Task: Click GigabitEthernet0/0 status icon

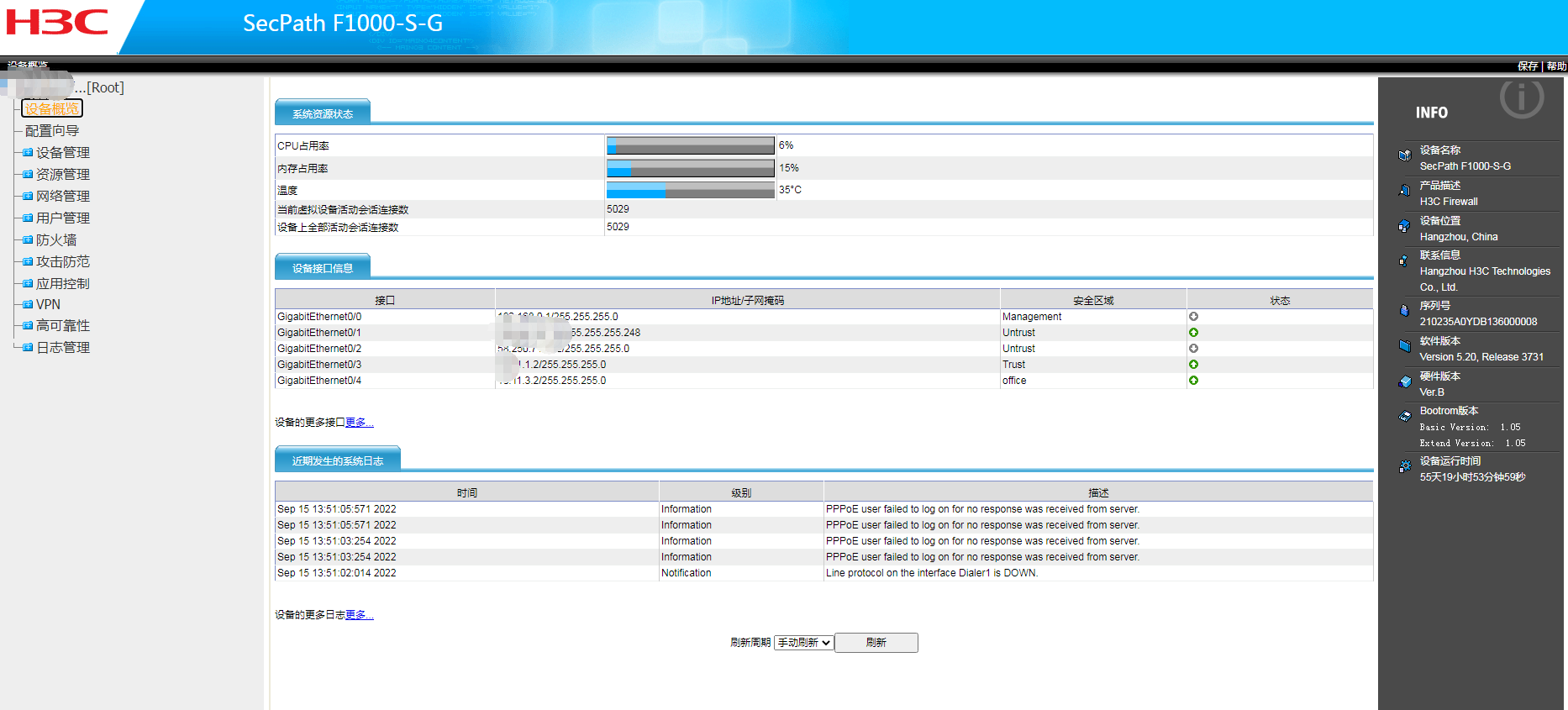Action: (1193, 317)
